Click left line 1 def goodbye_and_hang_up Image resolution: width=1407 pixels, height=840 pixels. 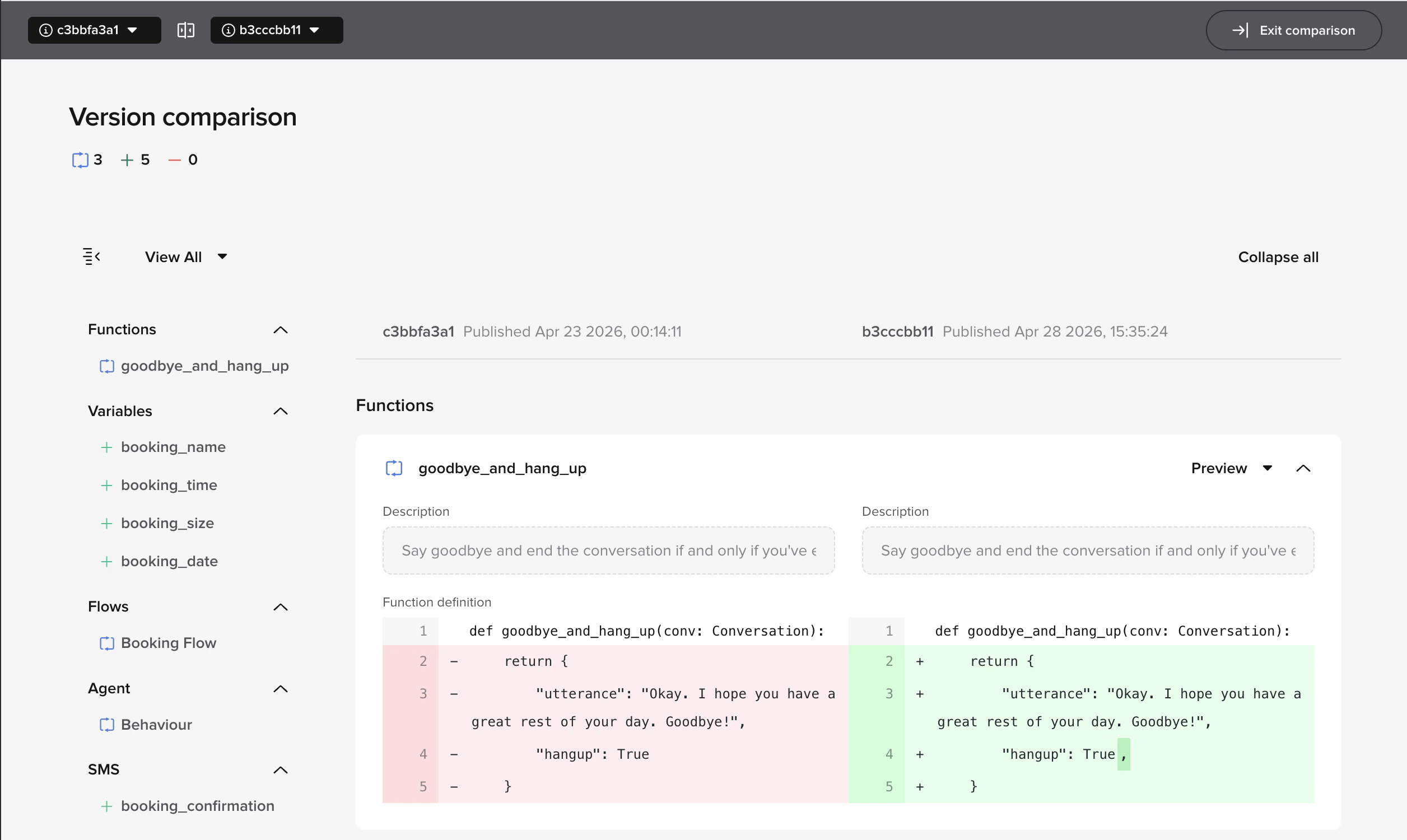(x=615, y=631)
